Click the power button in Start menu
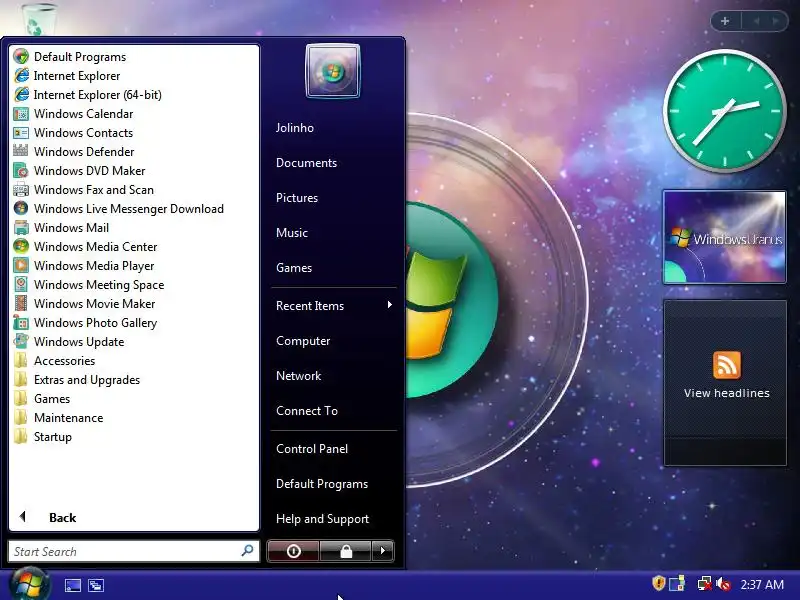Image resolution: width=800 pixels, height=600 pixels. pyautogui.click(x=293, y=551)
